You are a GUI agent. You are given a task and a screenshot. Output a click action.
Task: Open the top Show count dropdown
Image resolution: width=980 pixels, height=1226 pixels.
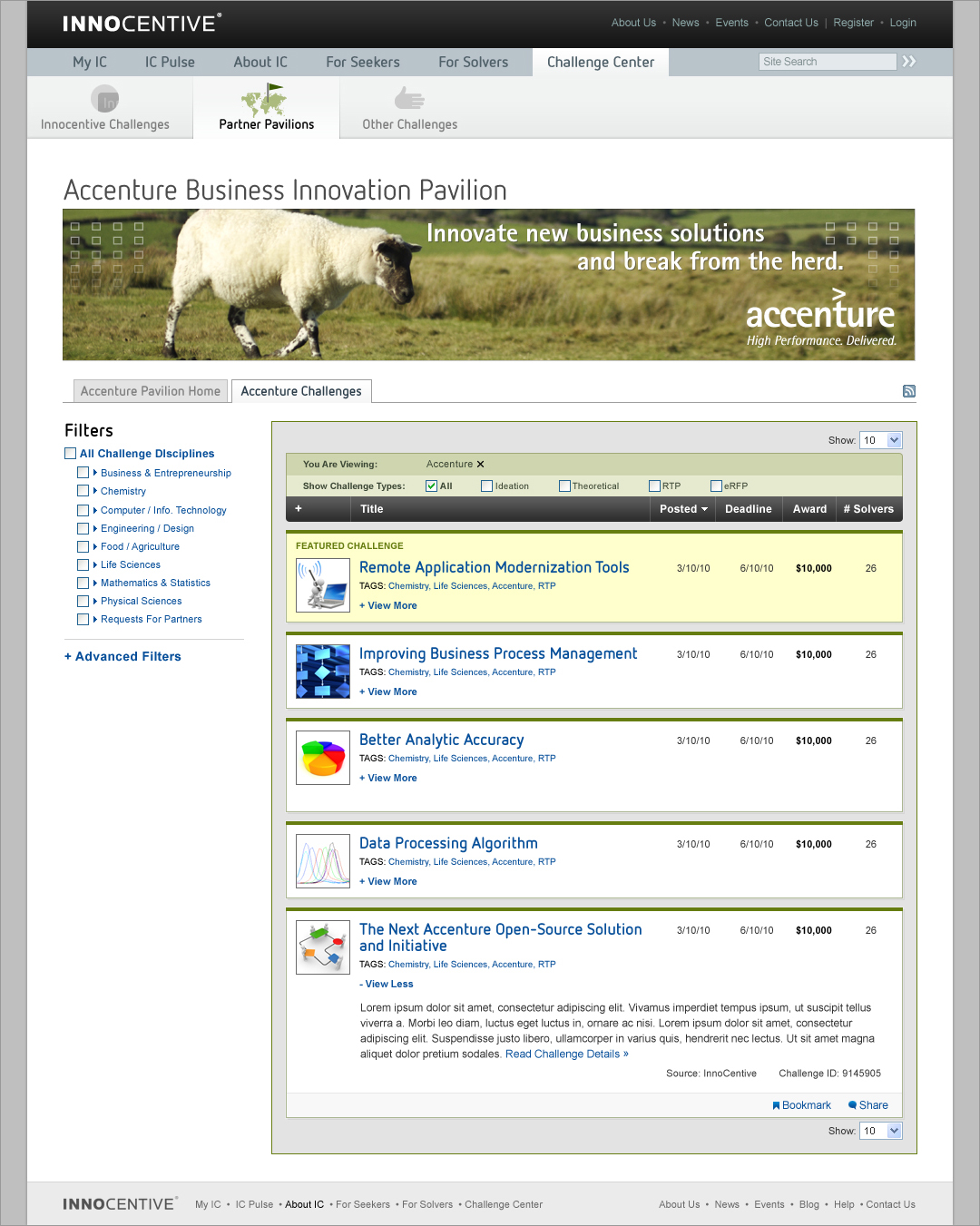pyautogui.click(x=881, y=440)
